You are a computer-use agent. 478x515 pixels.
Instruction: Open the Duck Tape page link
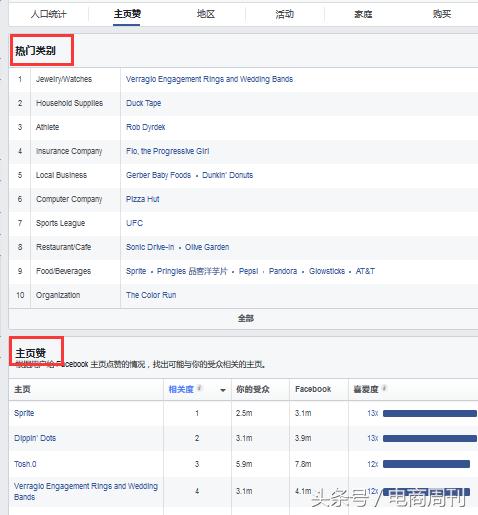click(143, 103)
